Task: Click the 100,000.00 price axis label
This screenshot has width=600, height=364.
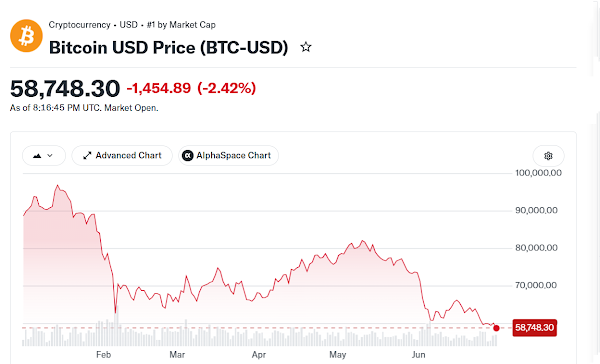Action: tap(538, 173)
